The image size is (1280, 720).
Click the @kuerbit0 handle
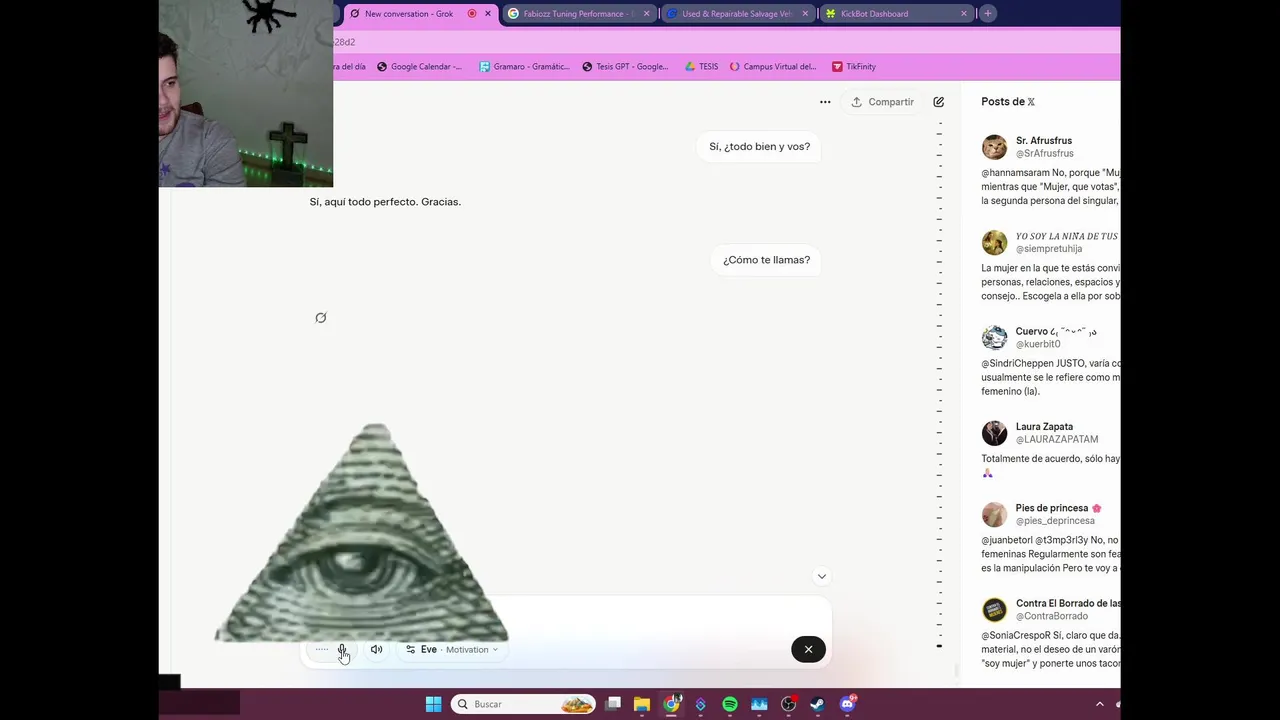[1038, 345]
